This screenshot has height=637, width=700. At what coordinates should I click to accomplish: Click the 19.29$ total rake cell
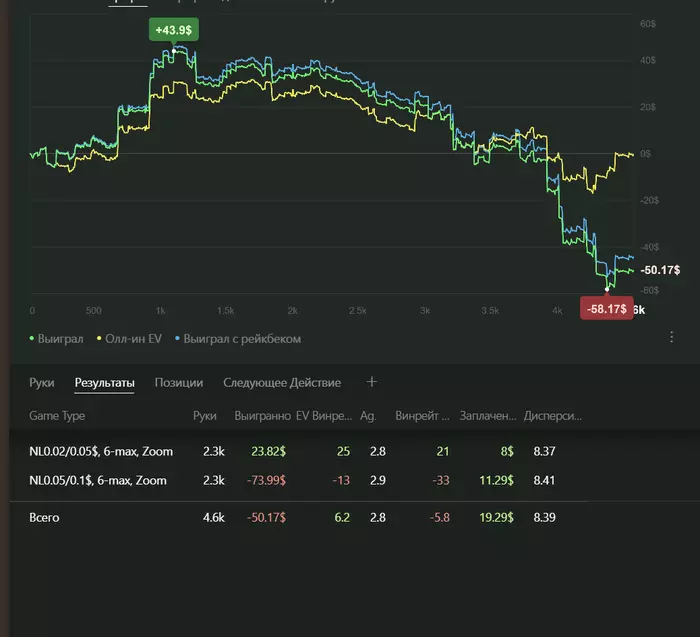[x=496, y=517]
